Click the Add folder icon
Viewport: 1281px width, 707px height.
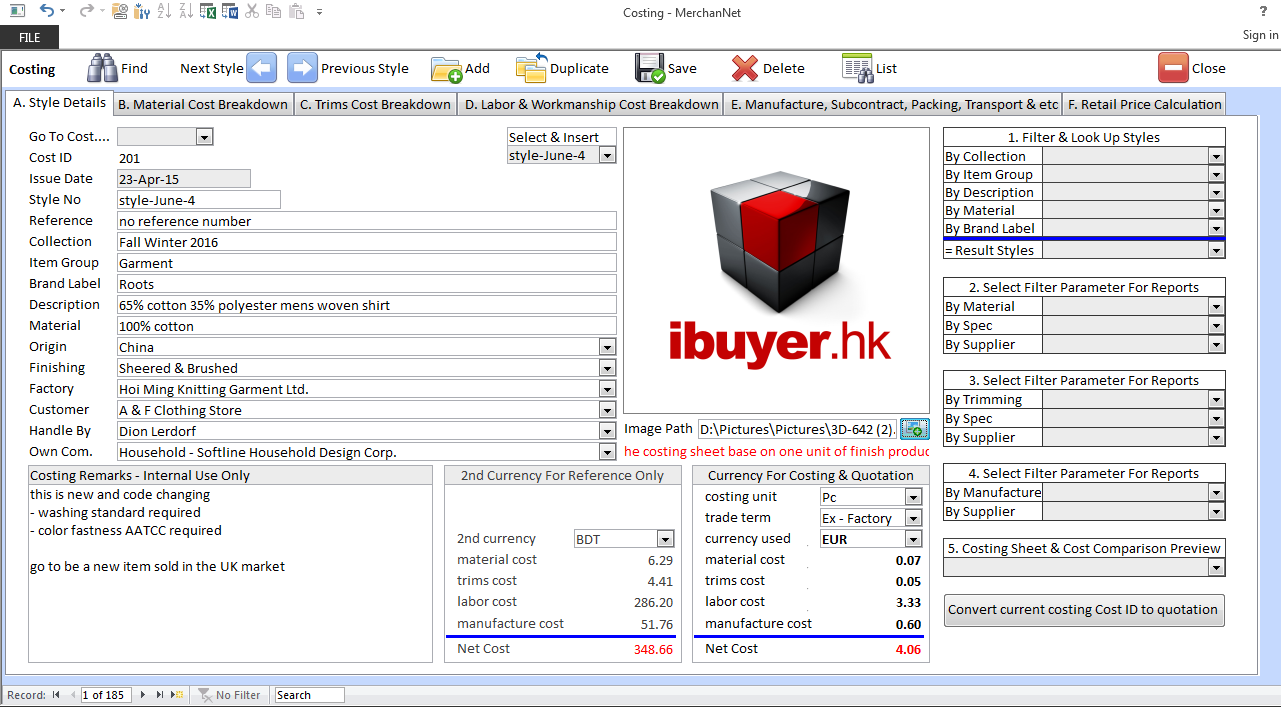(x=447, y=68)
